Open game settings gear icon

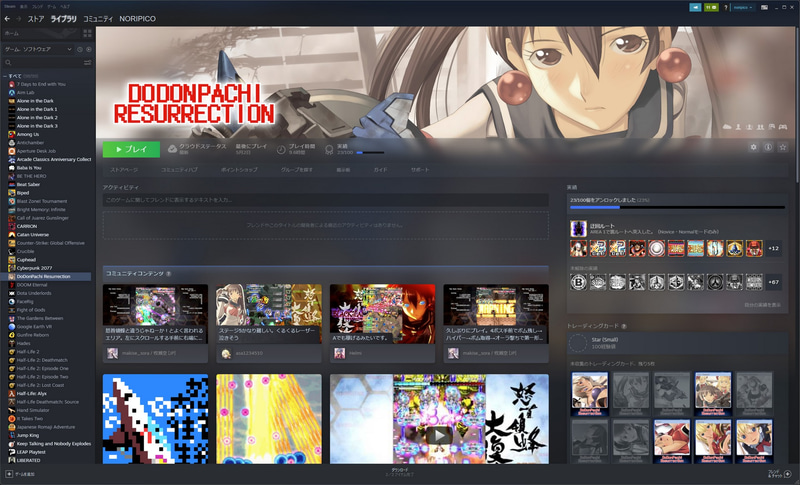754,147
